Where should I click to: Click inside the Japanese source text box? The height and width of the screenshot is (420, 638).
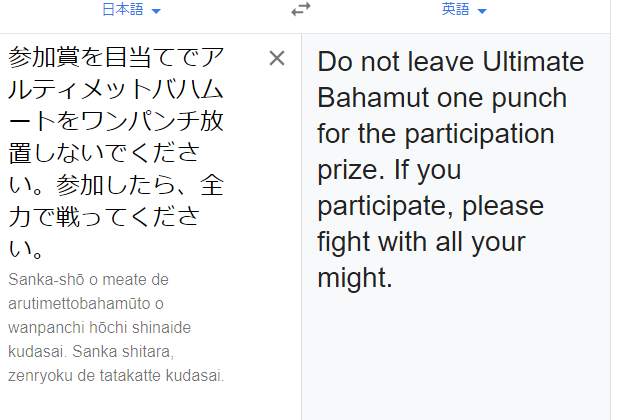coord(120,150)
